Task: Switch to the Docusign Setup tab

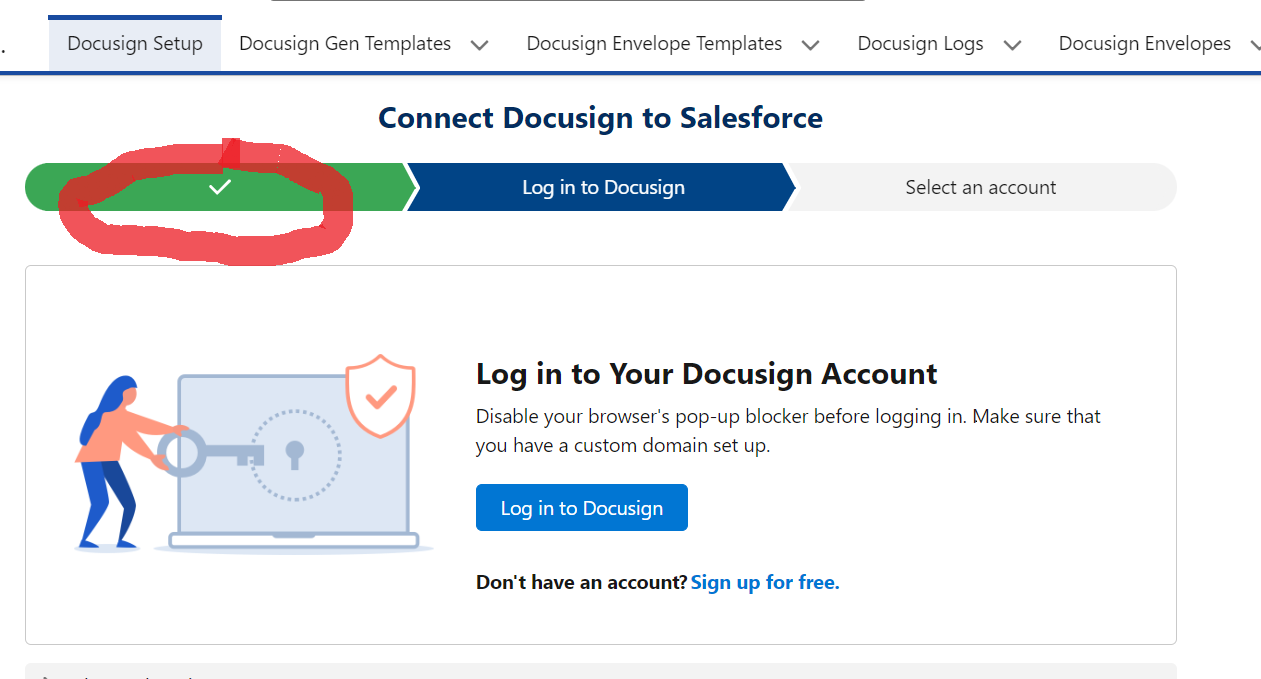Action: click(134, 43)
